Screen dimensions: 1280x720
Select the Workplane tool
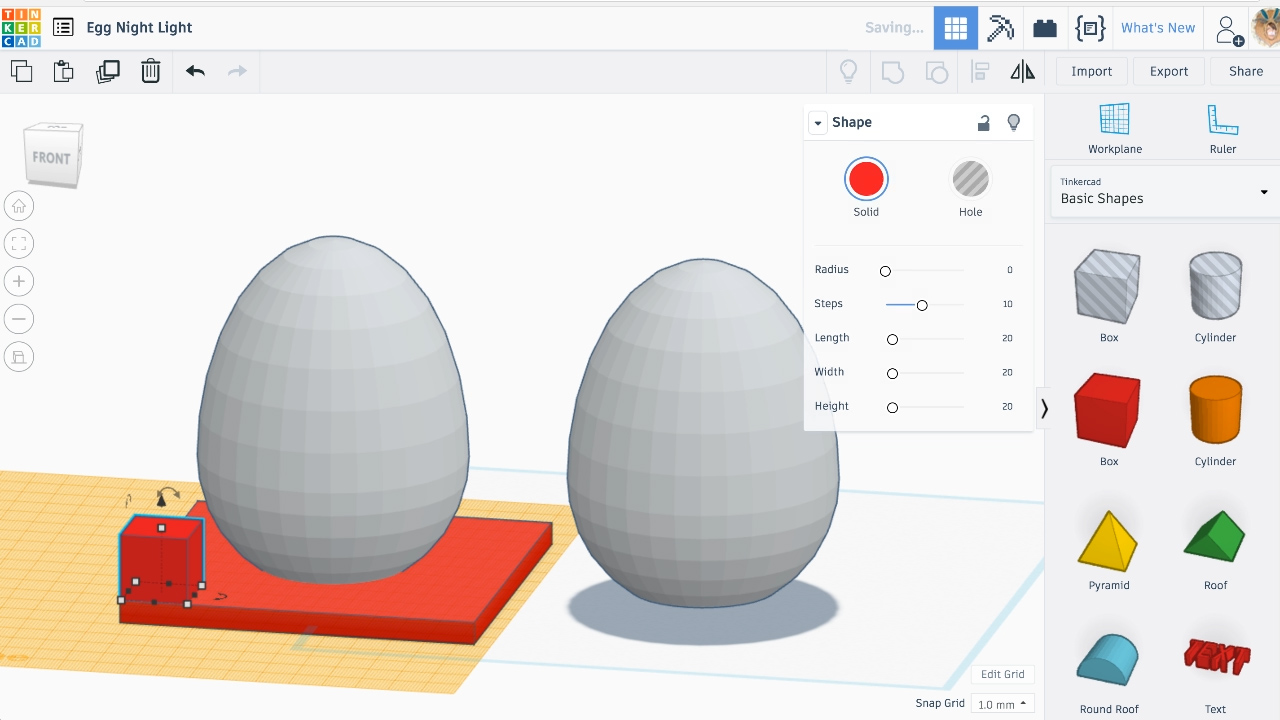(1114, 128)
